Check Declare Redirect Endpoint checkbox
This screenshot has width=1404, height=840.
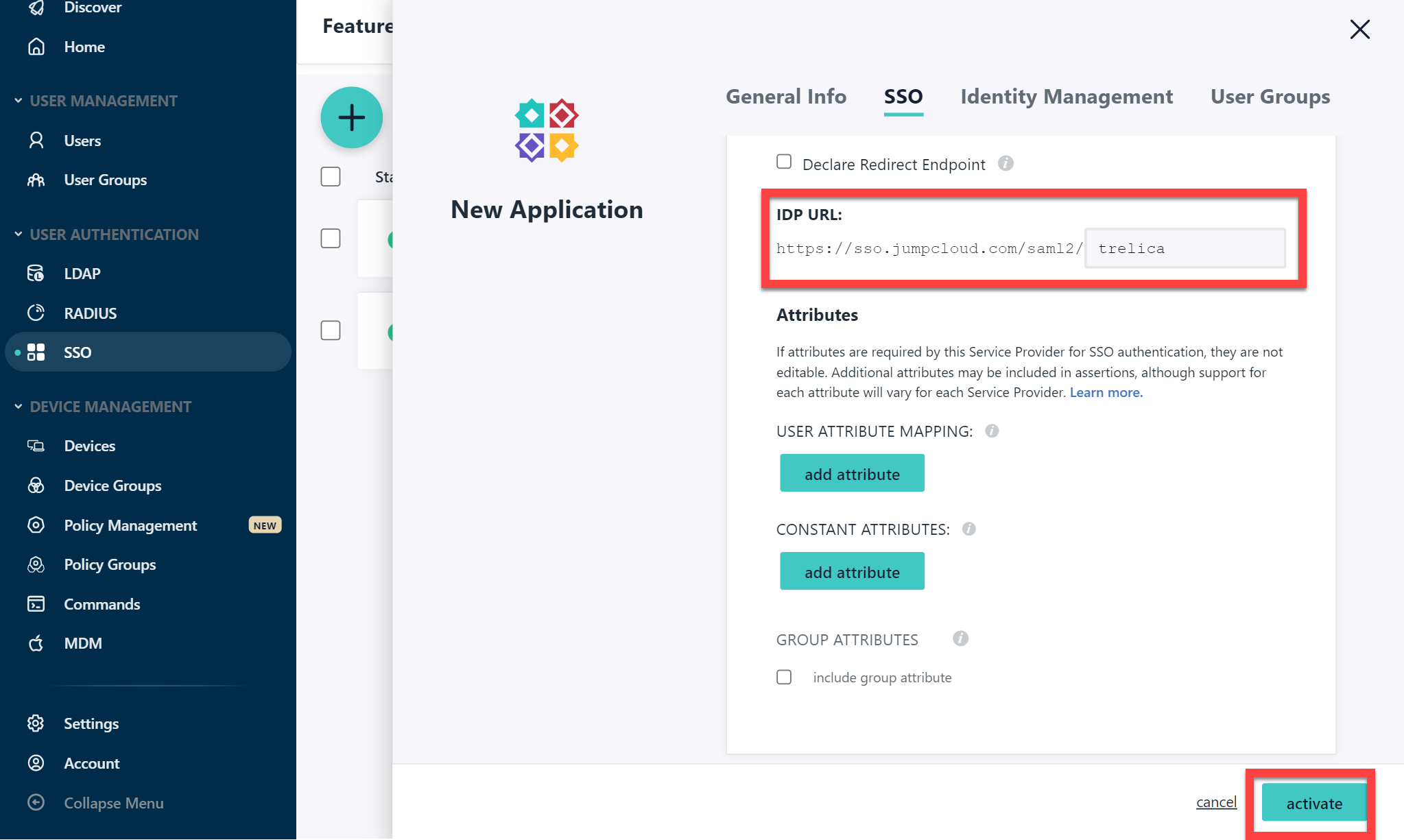(784, 162)
